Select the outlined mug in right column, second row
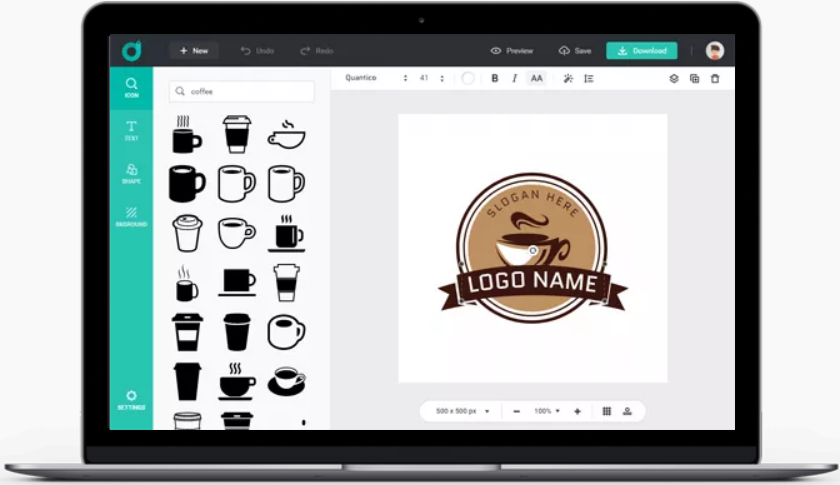 tap(286, 184)
